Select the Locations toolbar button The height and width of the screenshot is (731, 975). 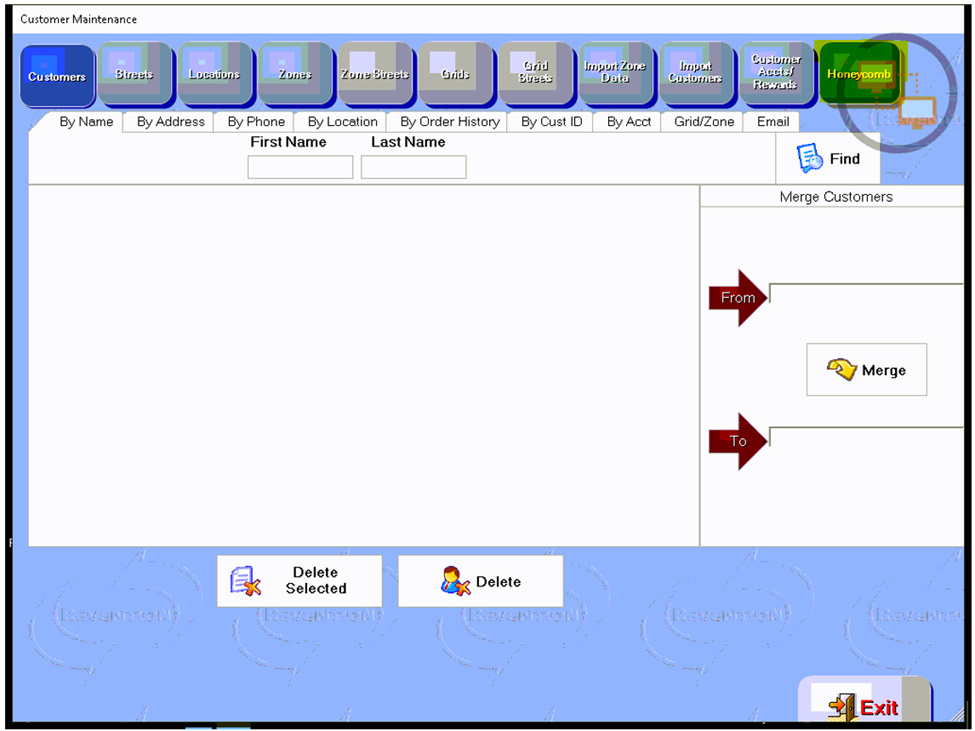point(215,75)
